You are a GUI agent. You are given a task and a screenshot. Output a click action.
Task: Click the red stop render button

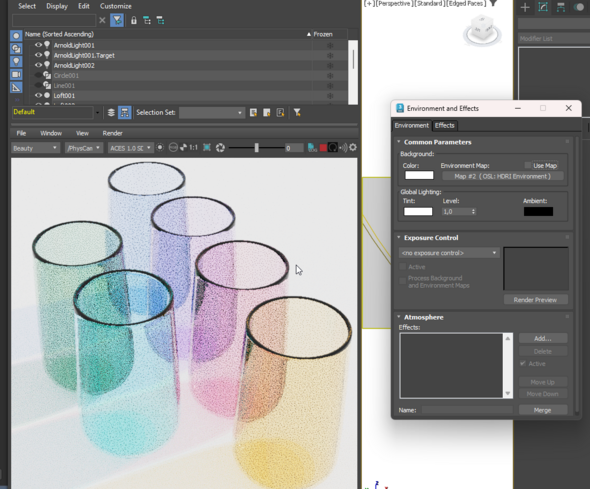coord(323,148)
